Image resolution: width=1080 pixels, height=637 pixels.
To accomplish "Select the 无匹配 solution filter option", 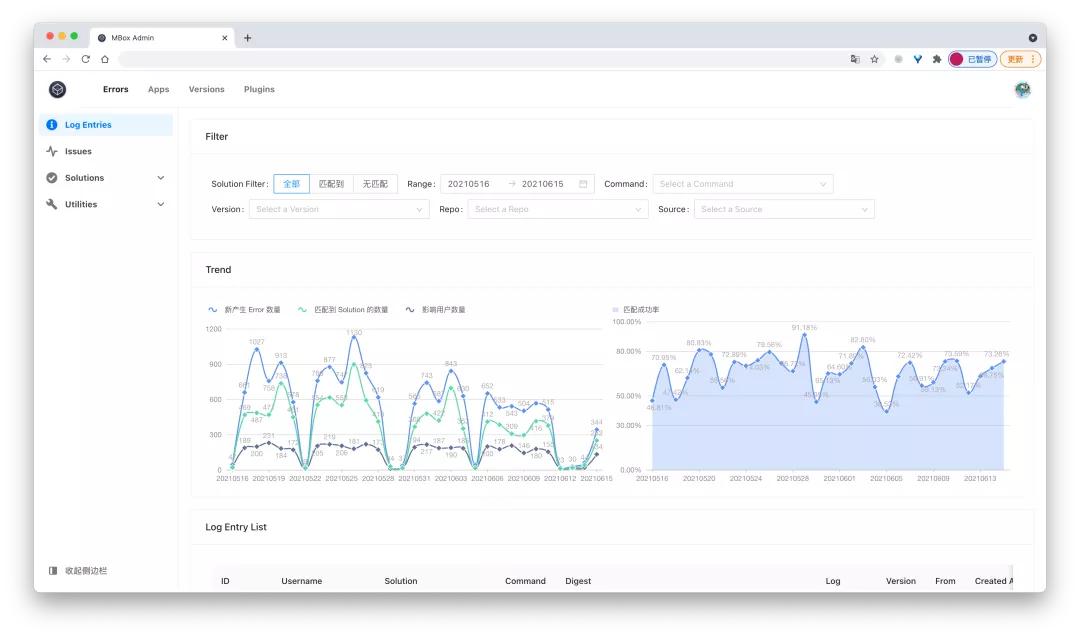I will coord(375,184).
